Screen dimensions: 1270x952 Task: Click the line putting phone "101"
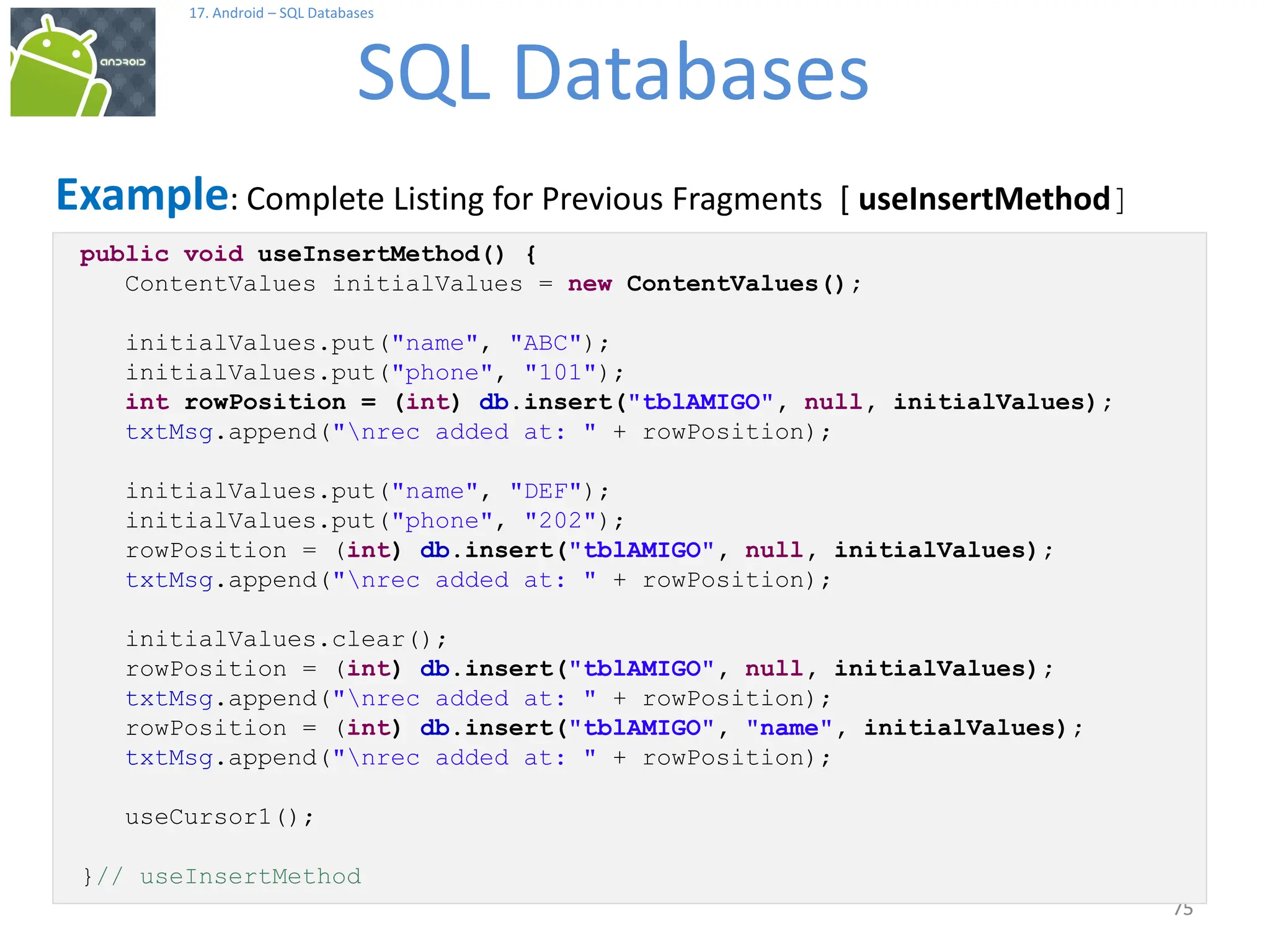tap(375, 372)
